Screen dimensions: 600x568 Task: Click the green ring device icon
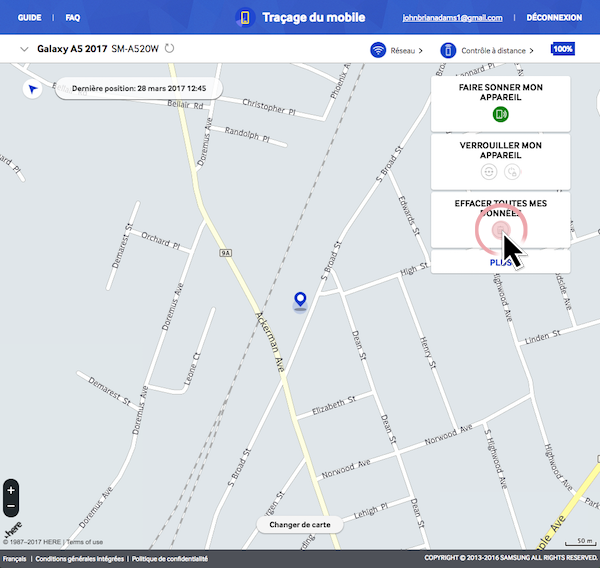point(501,114)
